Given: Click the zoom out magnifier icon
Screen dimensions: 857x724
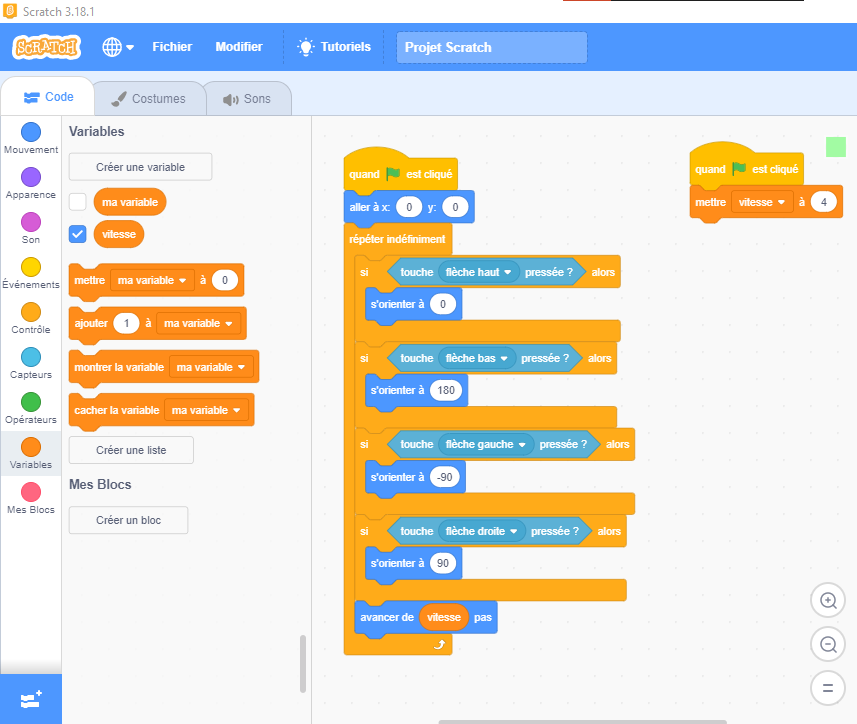Looking at the screenshot, I should 827,644.
